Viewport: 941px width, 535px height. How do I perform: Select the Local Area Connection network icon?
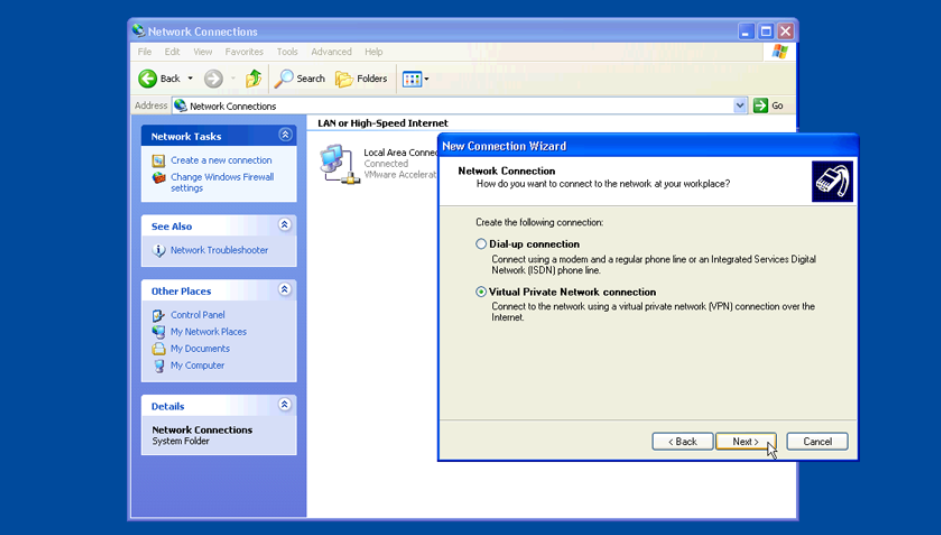(340, 164)
